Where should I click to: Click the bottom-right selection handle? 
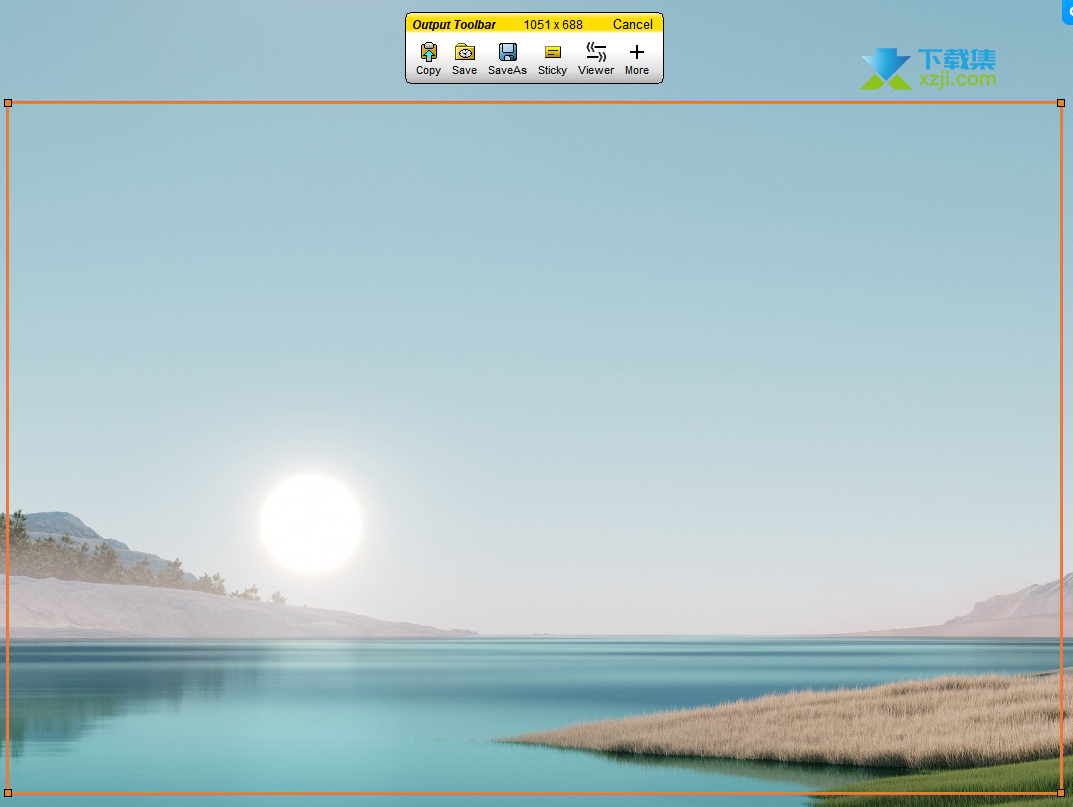(x=1061, y=793)
